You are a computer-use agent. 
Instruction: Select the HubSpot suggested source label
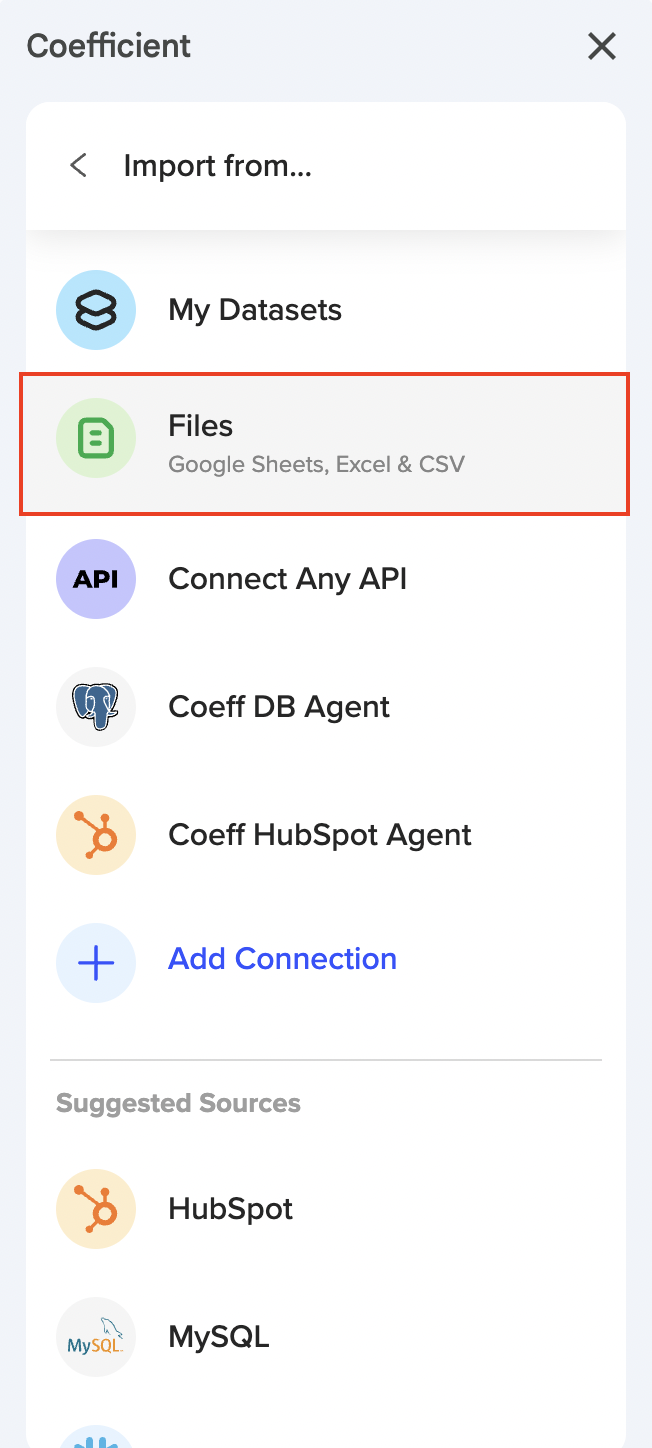(x=231, y=1209)
